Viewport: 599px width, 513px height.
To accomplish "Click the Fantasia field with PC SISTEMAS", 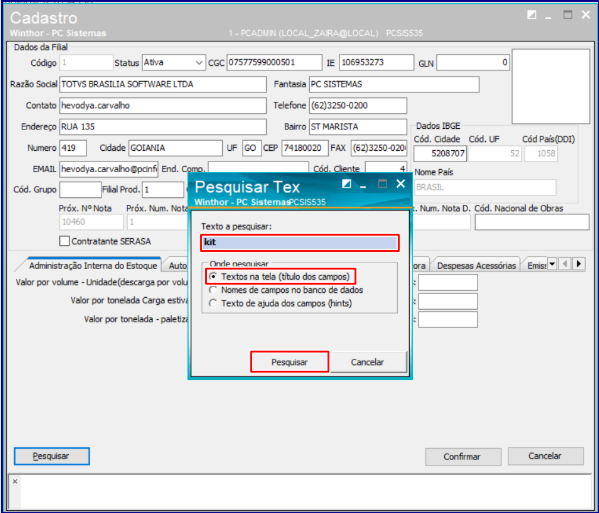I will pyautogui.click(x=394, y=84).
